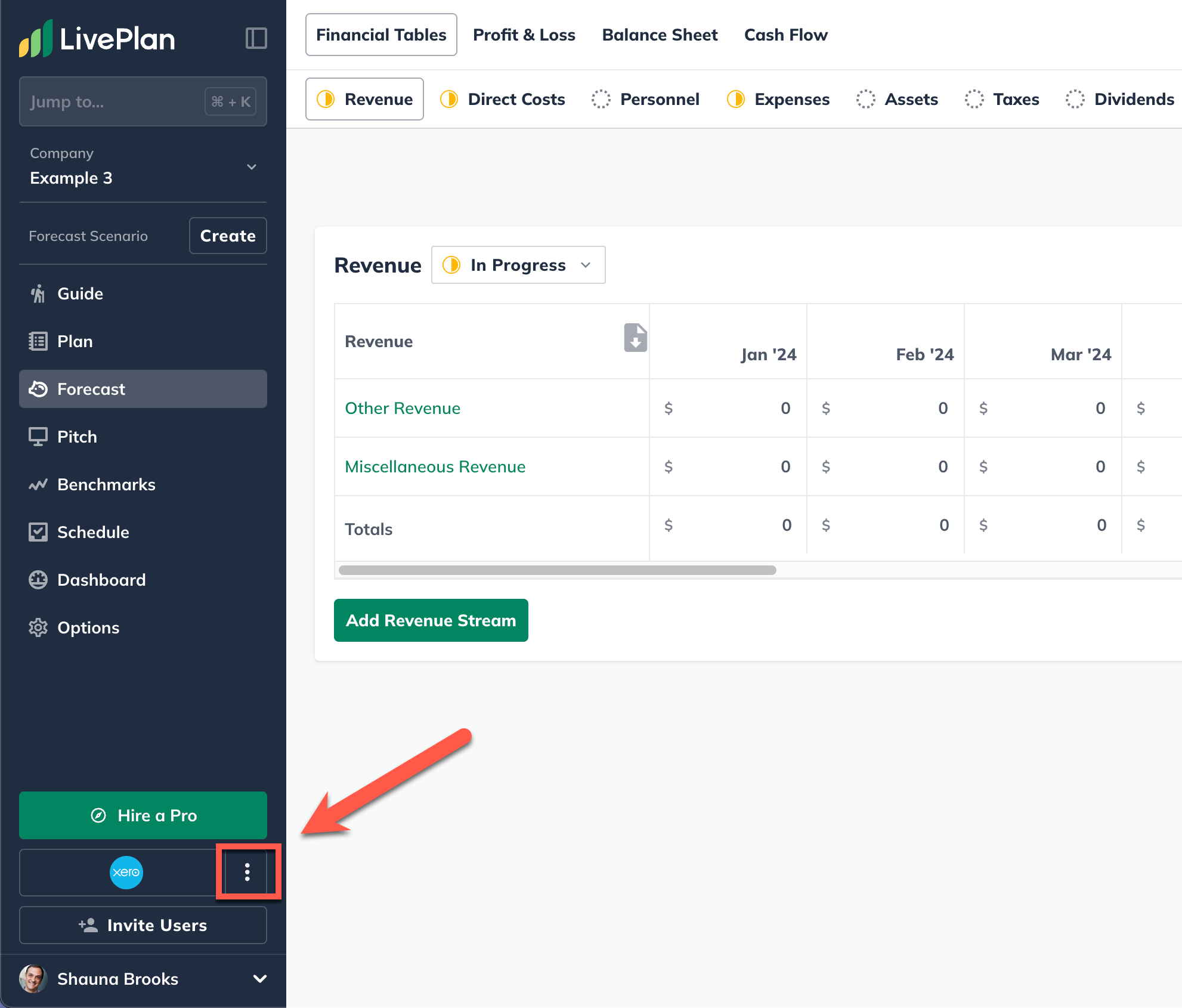Click the Direct Costs half-circle status icon

[x=449, y=99]
